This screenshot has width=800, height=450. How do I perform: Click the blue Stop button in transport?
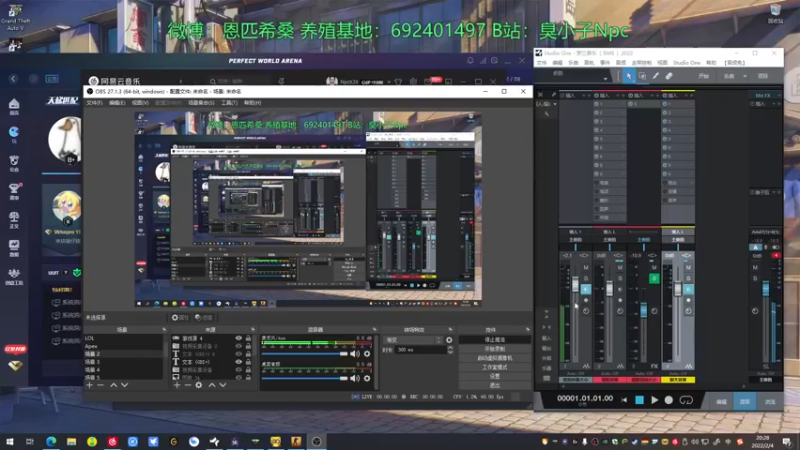(639, 401)
